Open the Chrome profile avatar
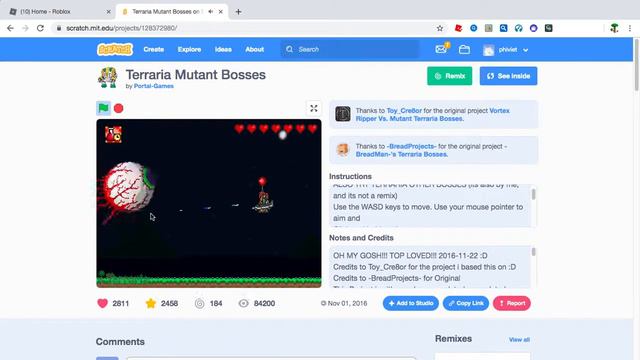 pos(614,28)
